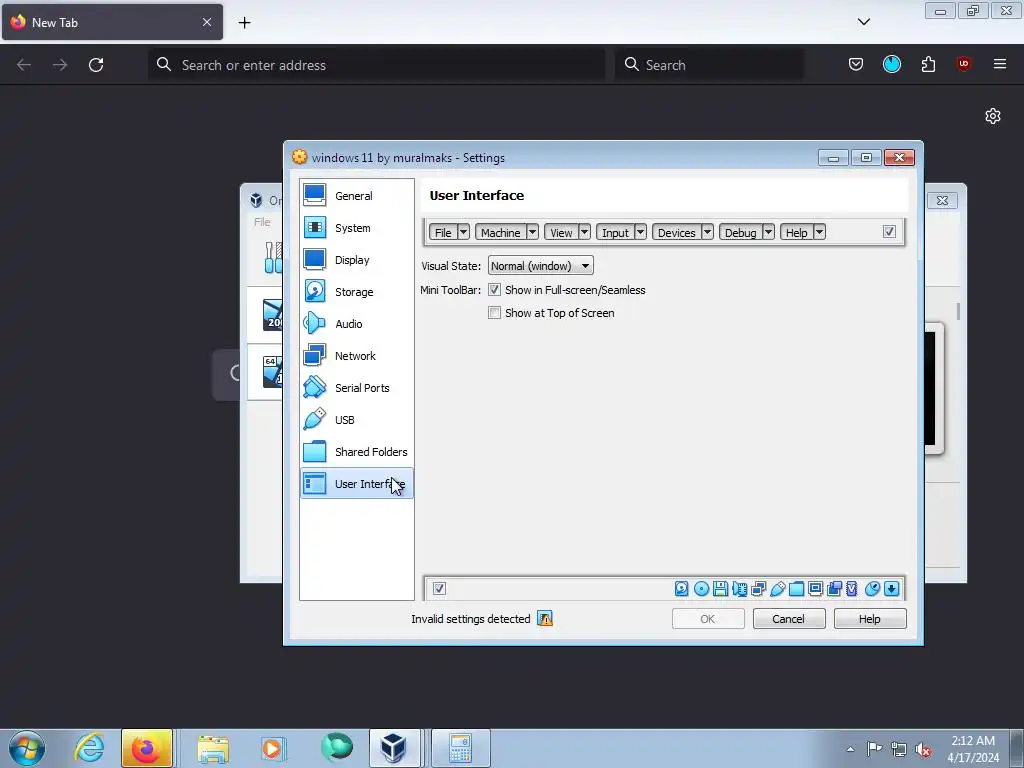
Task: Click the USB status bar indicator
Action: coord(778,588)
